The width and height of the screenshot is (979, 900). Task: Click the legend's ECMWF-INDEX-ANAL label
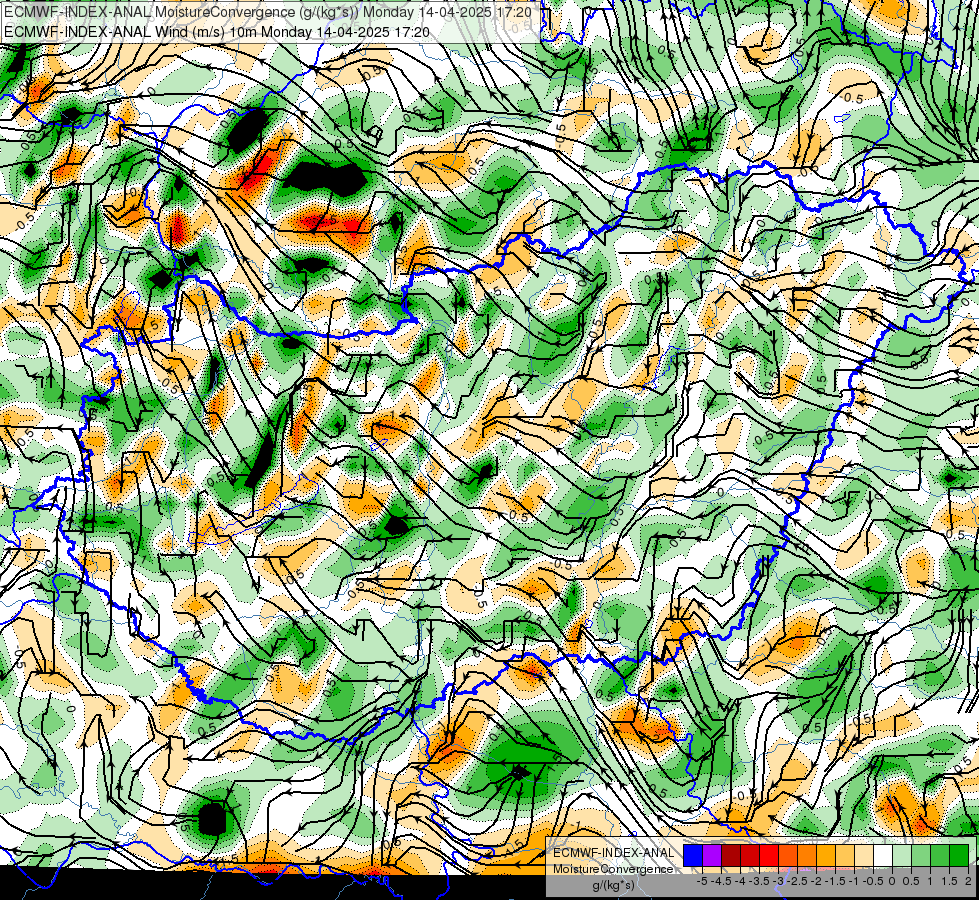pyautogui.click(x=613, y=853)
